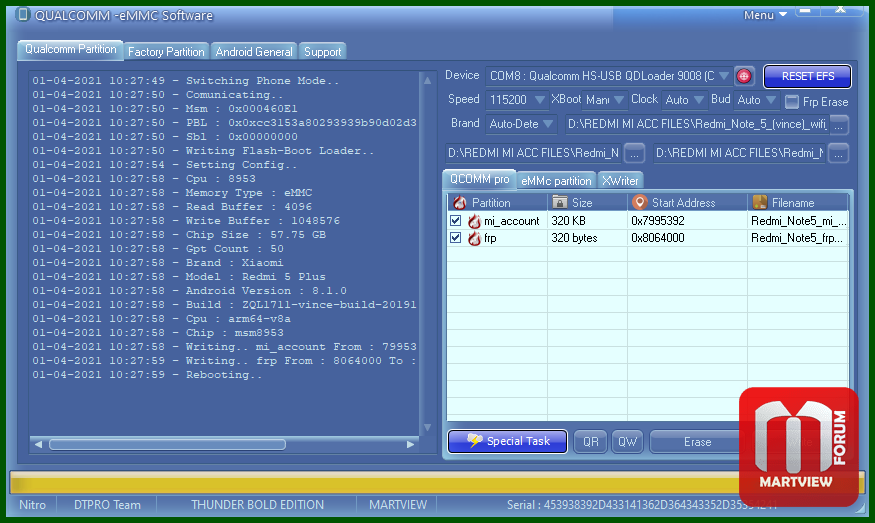Click flame icon in Partition column header

click(459, 203)
